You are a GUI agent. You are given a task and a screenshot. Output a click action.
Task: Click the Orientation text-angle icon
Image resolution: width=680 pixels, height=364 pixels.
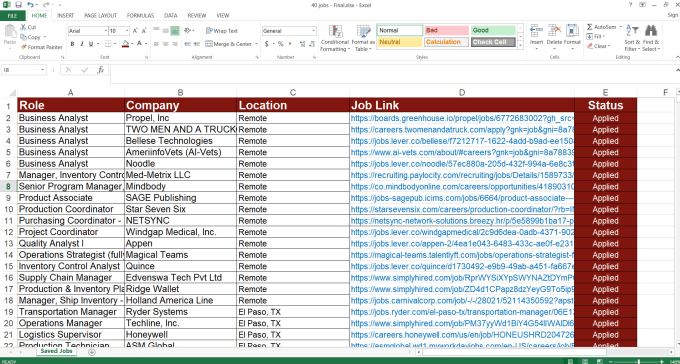188,31
